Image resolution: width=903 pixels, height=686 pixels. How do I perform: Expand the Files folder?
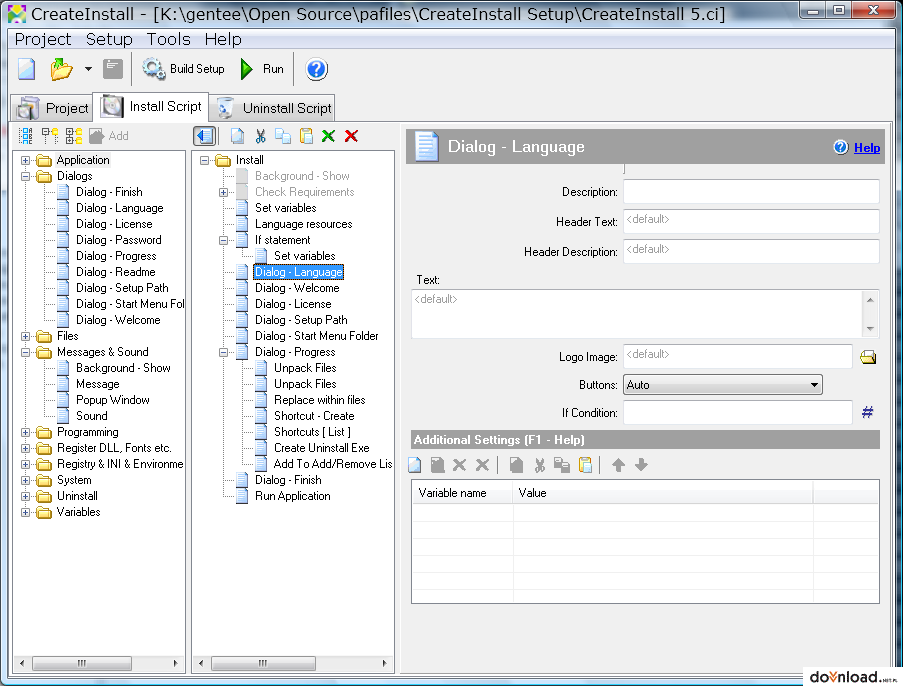point(25,336)
